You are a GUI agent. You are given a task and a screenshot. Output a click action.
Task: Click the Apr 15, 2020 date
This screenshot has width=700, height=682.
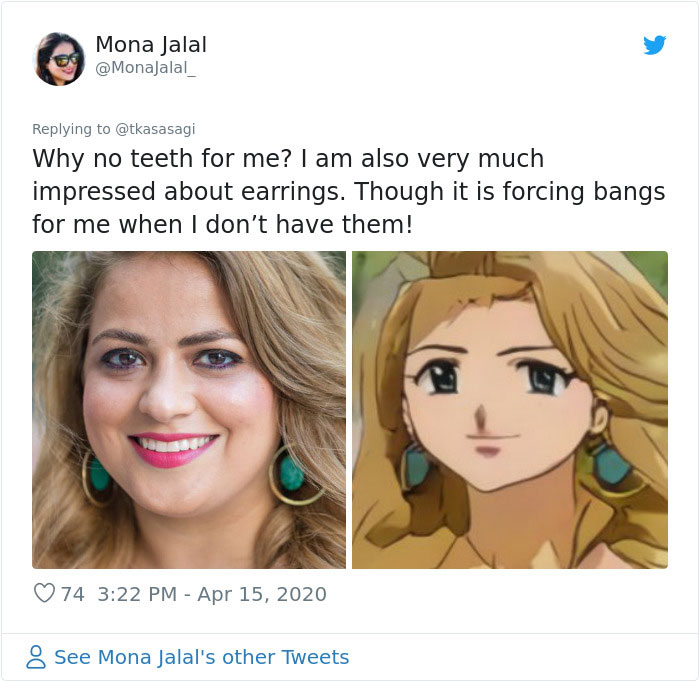pos(262,594)
